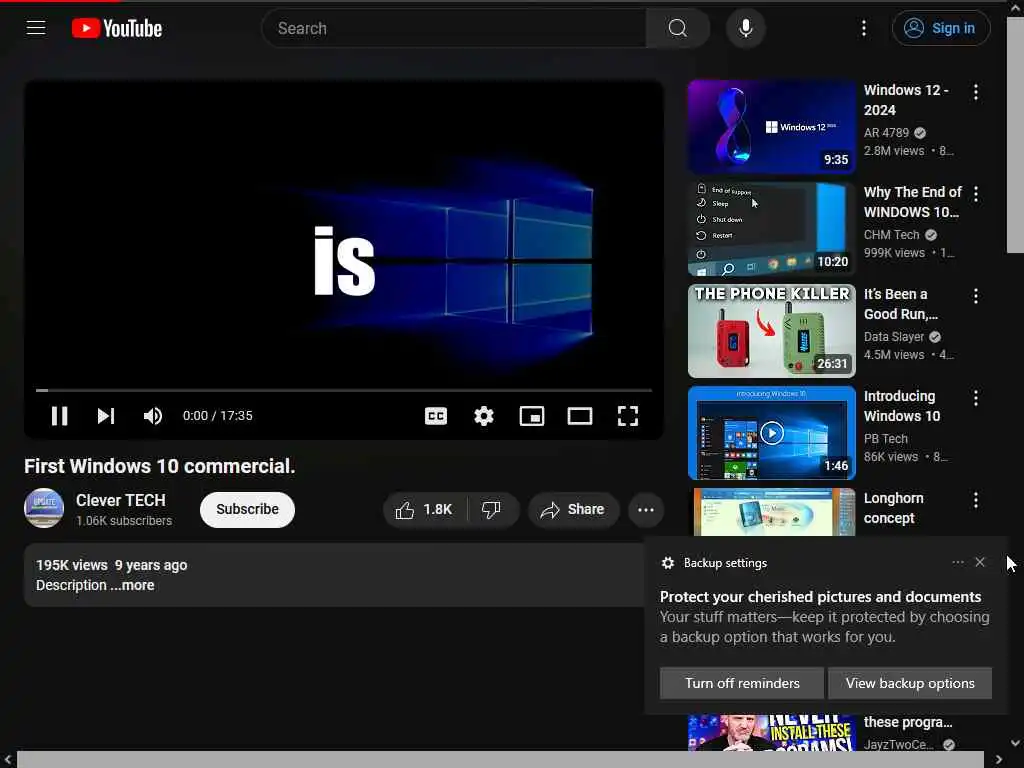Image resolution: width=1024 pixels, height=768 pixels.
Task: Open The Phone Killer video thumbnail
Action: 771,330
